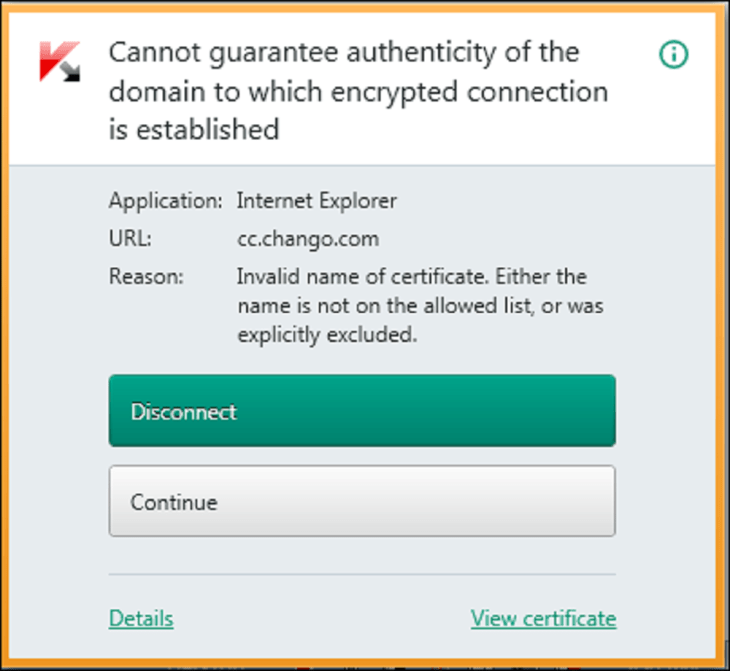Click the green information icon
The image size is (730, 671).
pos(674,54)
